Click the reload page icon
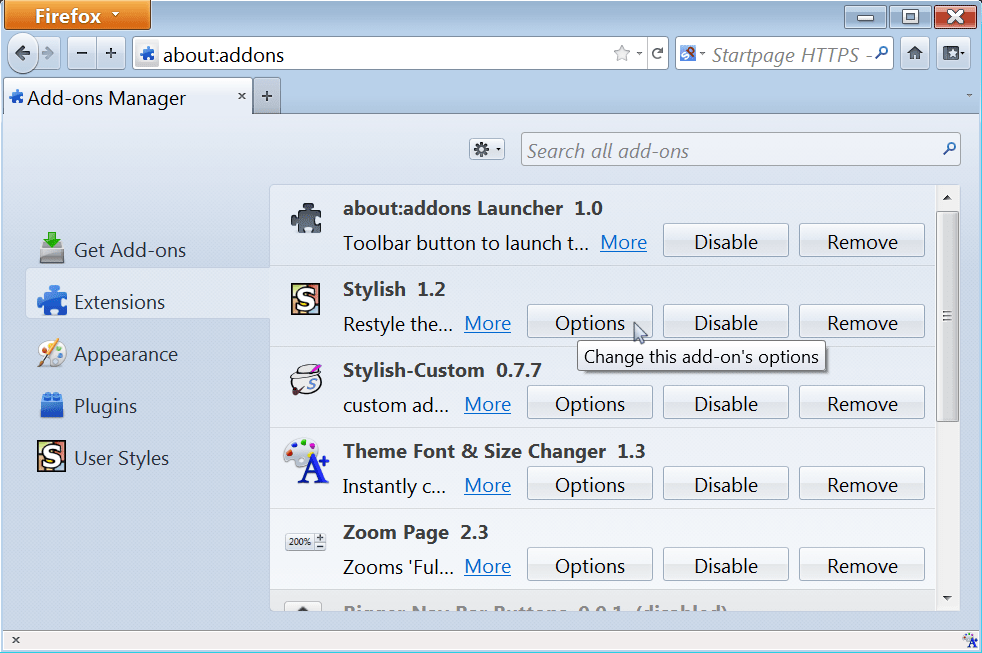 (x=658, y=52)
